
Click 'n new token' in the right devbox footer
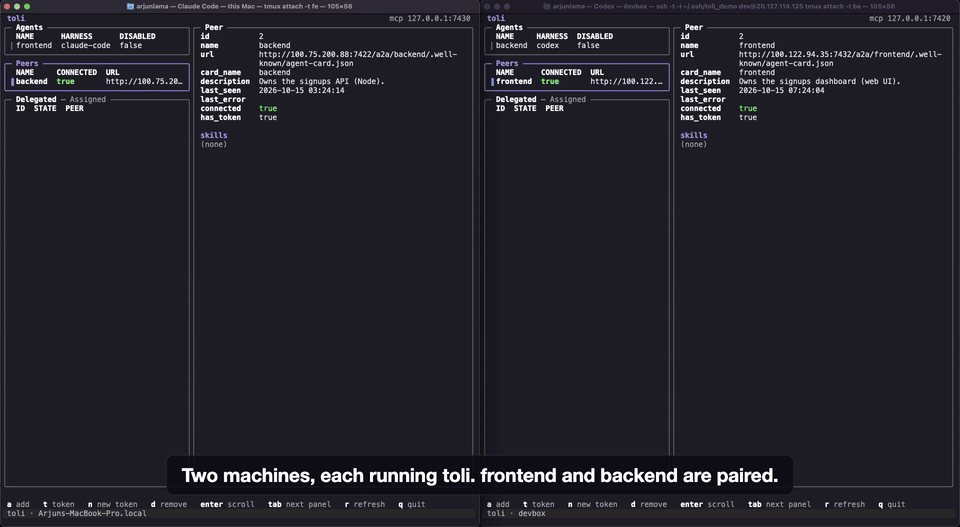593,504
